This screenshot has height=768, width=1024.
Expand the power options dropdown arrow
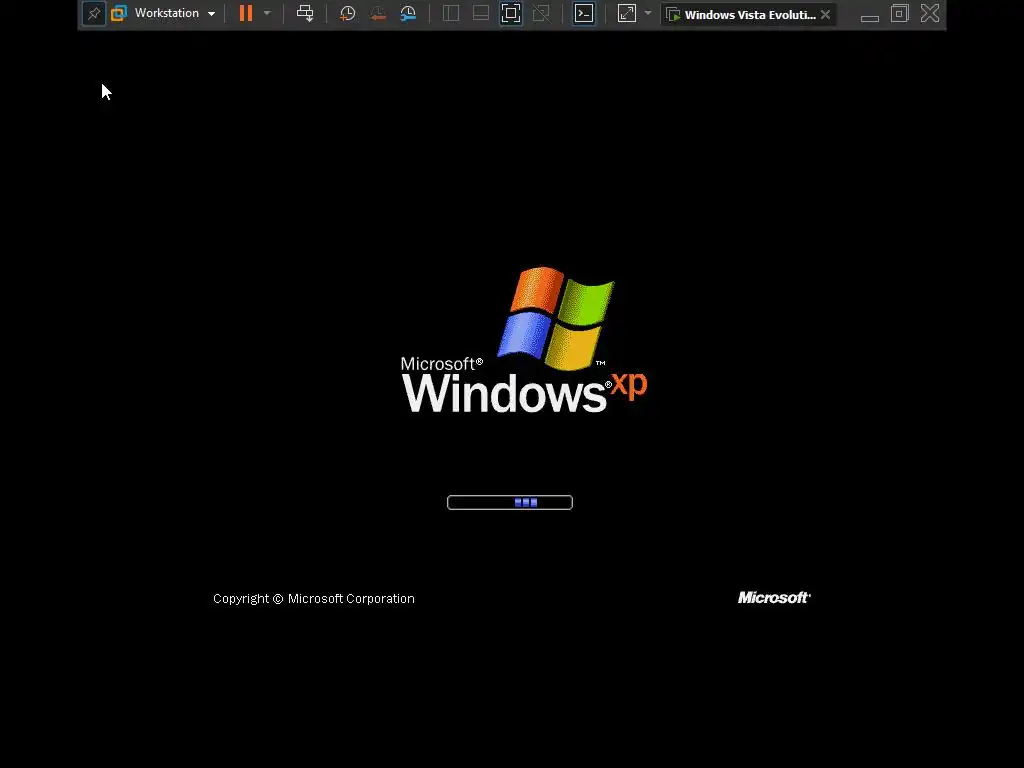pyautogui.click(x=267, y=13)
